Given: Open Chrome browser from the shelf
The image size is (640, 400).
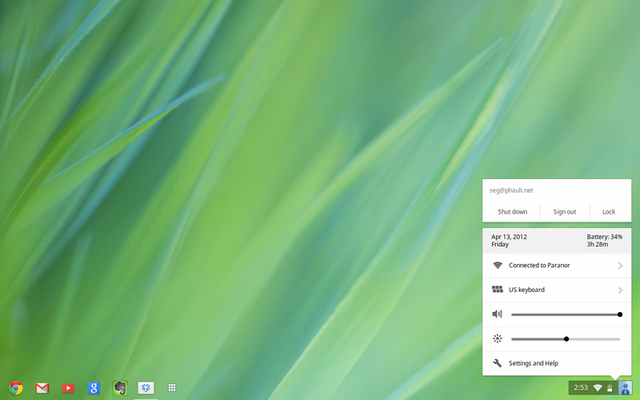Looking at the screenshot, I should [16, 388].
